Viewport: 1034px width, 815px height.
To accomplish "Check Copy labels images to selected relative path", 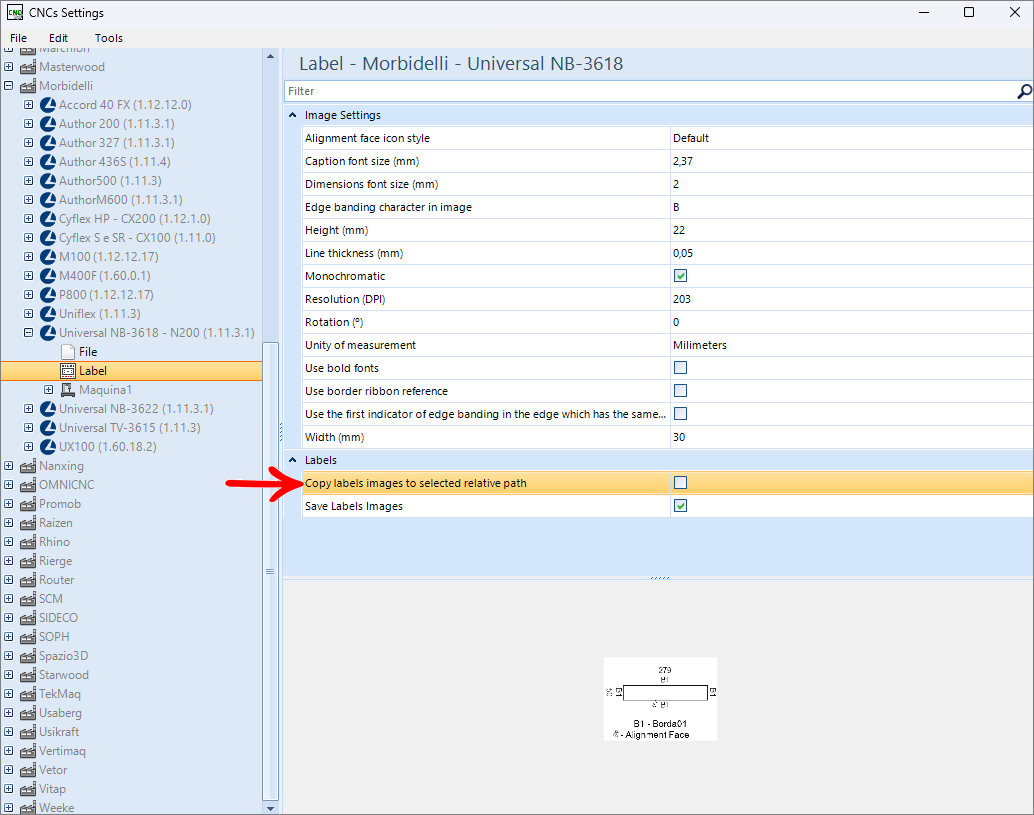I will (681, 483).
